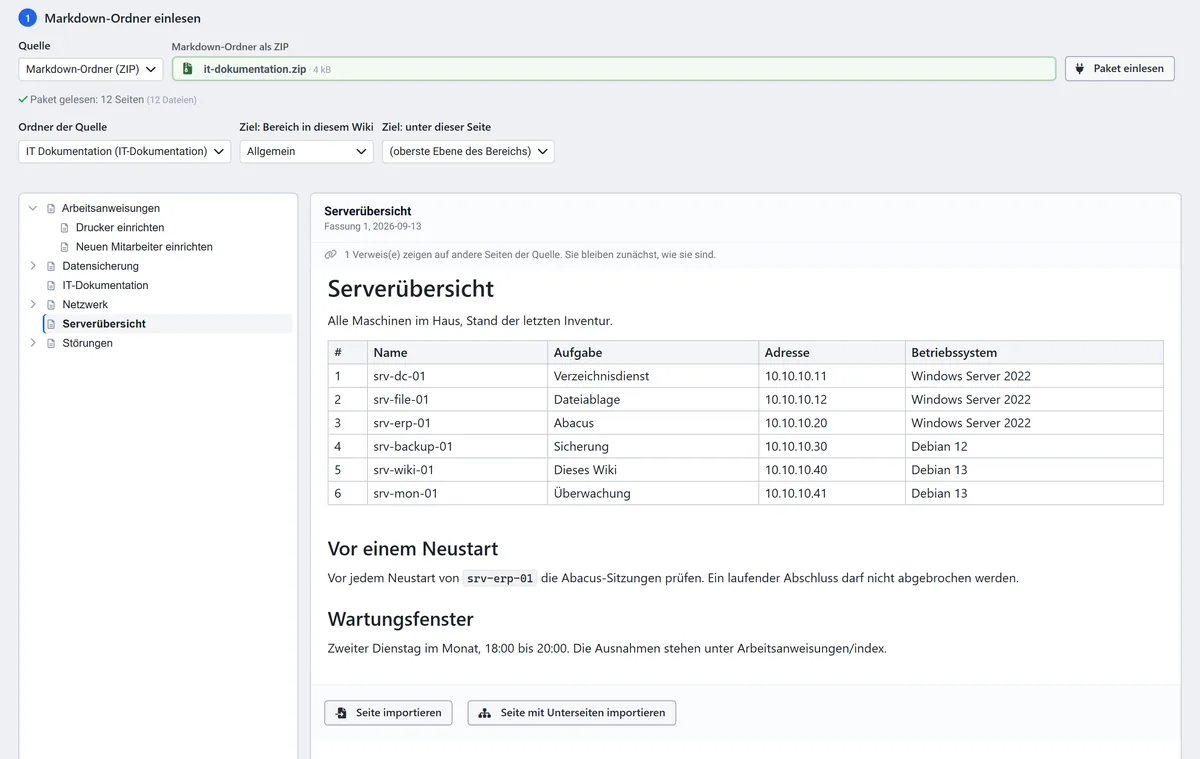Click page icon next to Serverübersicht
Viewport: 1200px width, 759px height.
51,324
